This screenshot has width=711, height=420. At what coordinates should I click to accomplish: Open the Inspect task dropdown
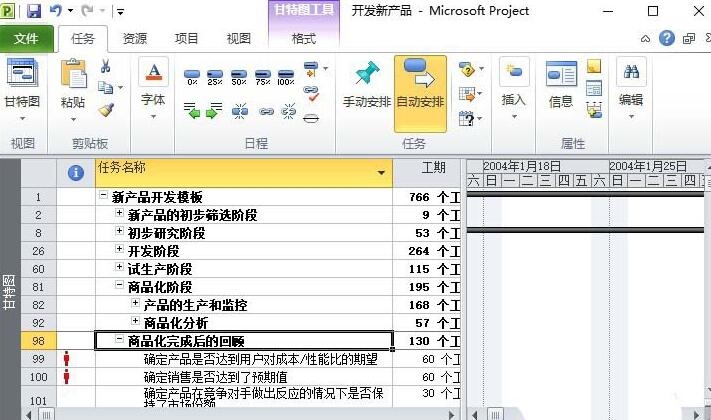click(x=471, y=69)
